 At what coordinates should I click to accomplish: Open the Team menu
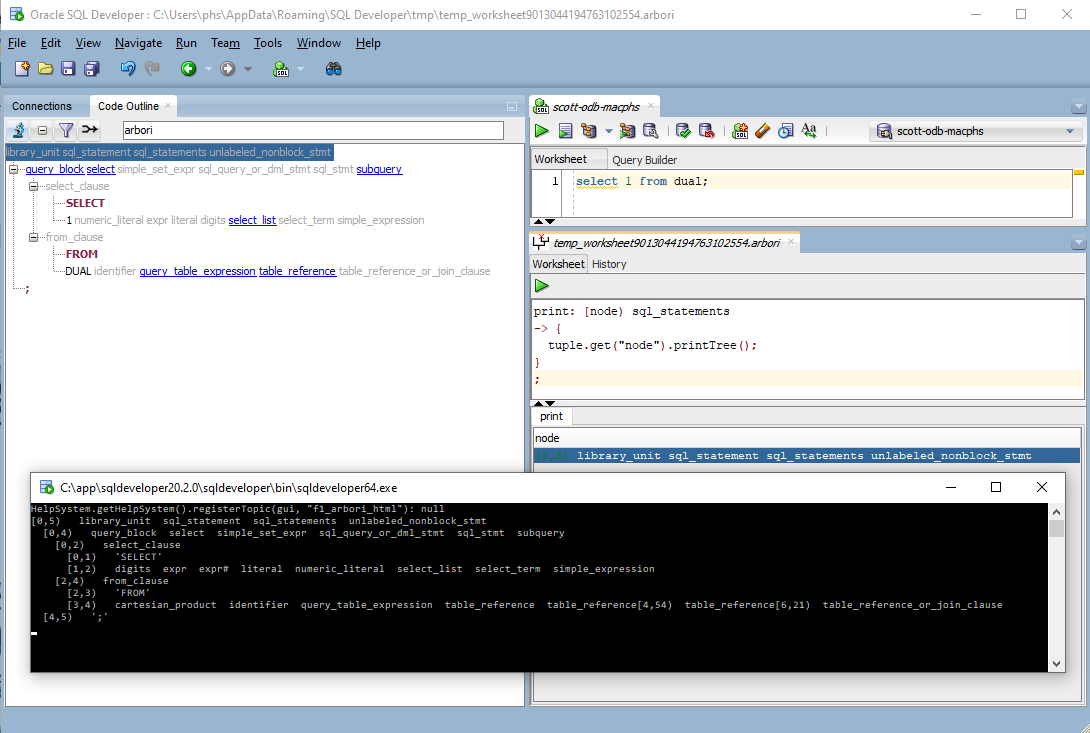[x=225, y=43]
